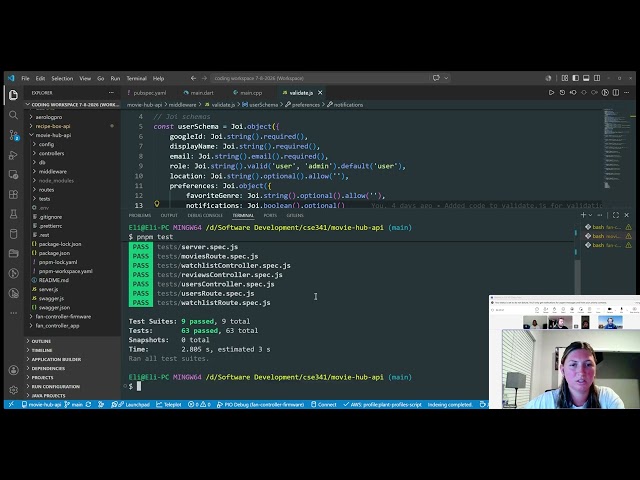Maximize the terminal panel size
The image size is (640, 480).
pyautogui.click(x=616, y=215)
